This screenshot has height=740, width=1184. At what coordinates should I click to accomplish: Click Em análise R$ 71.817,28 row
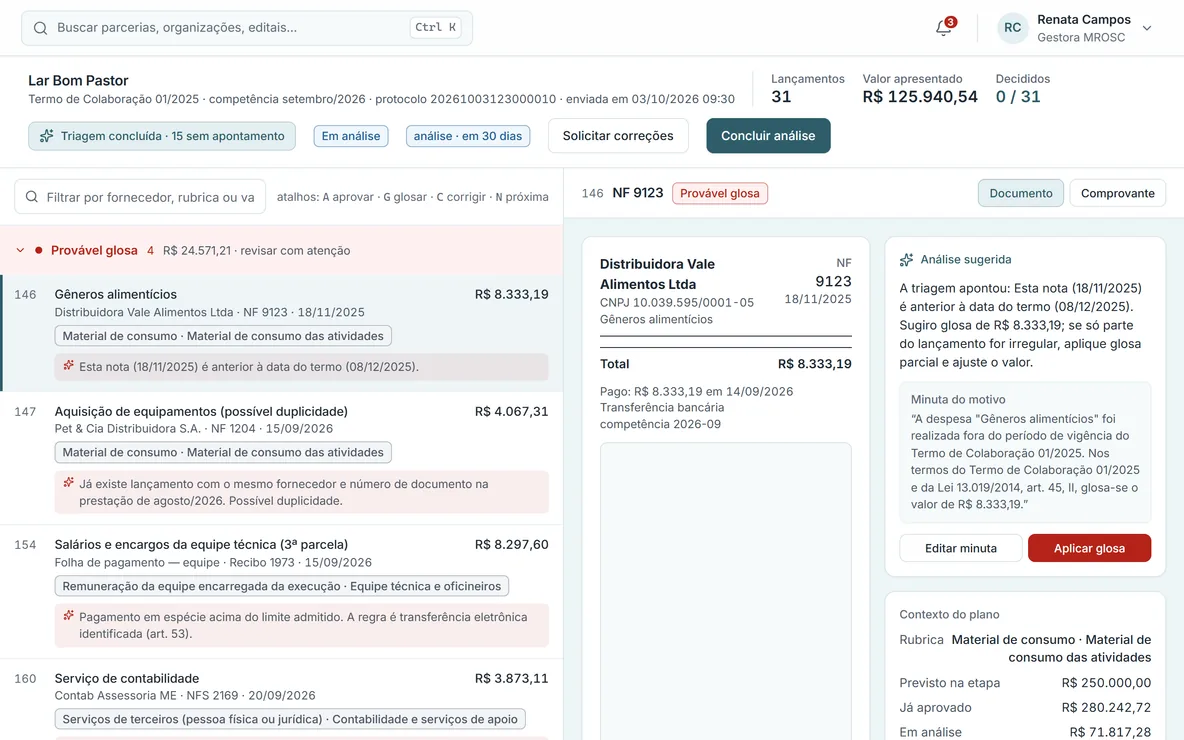click(1025, 732)
